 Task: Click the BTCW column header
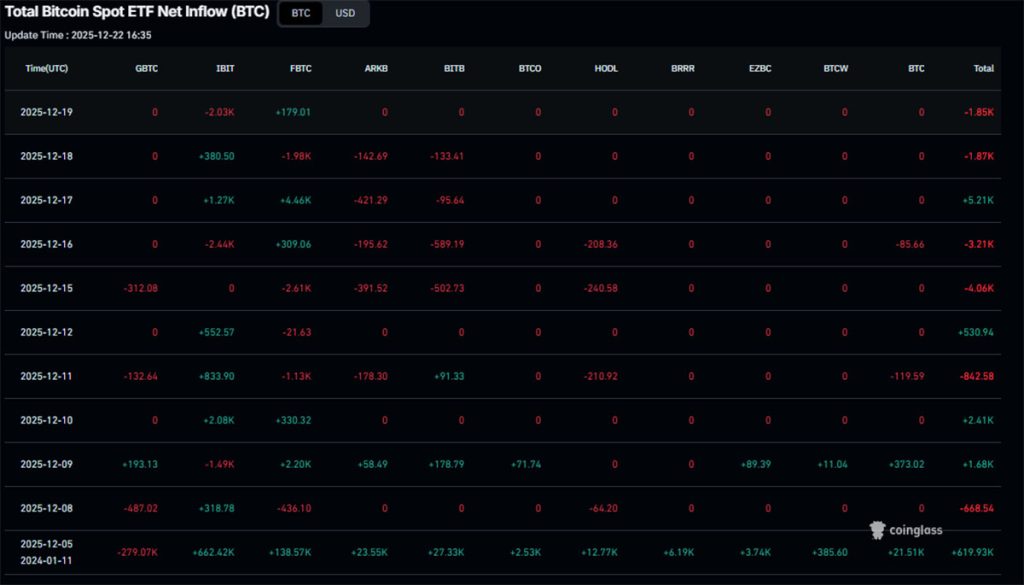coord(835,69)
